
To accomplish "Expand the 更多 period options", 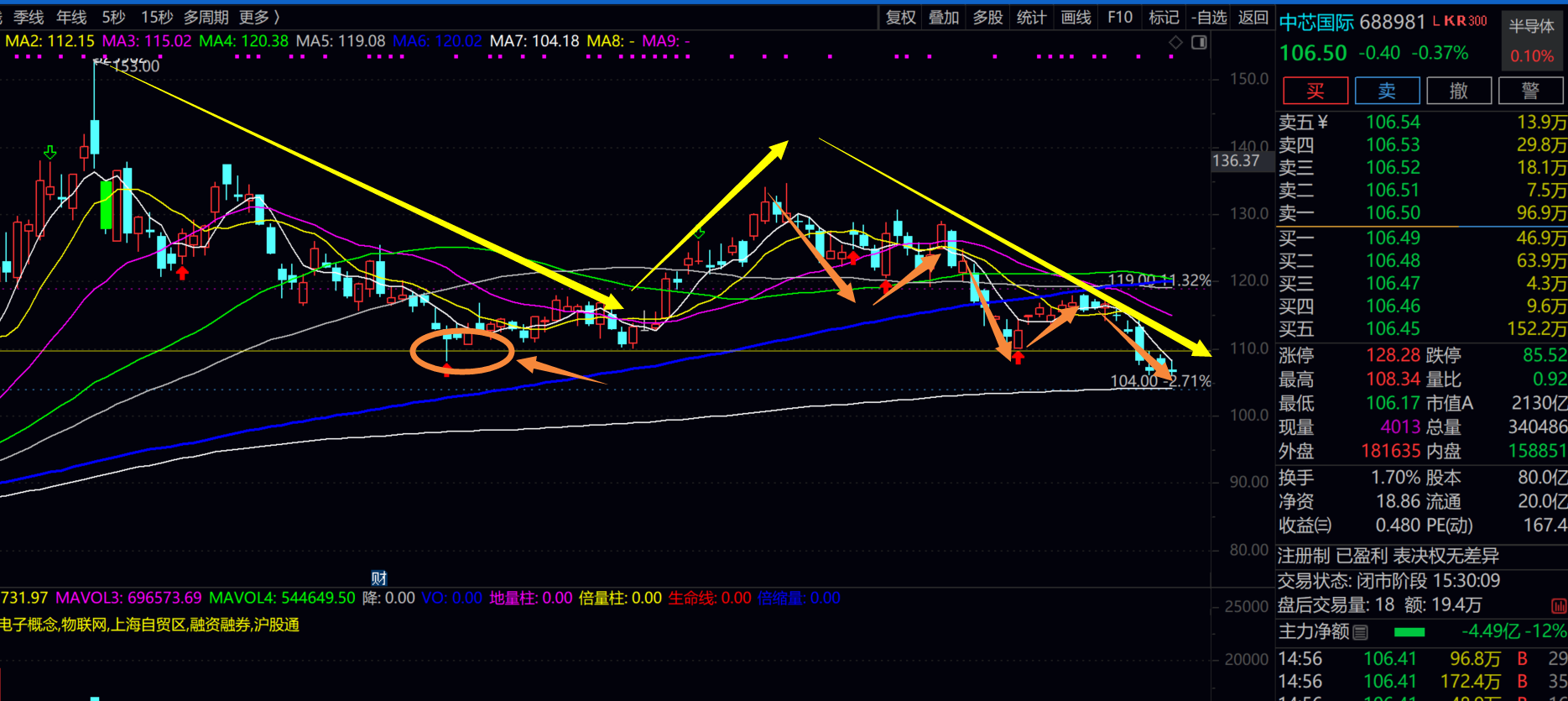I will pos(258,17).
